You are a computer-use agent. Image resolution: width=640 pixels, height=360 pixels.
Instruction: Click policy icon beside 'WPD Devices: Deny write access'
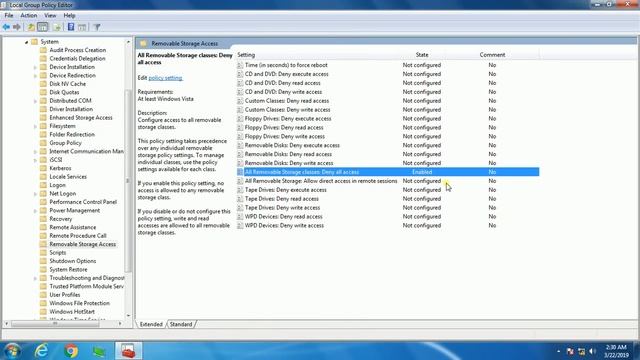[240, 226]
